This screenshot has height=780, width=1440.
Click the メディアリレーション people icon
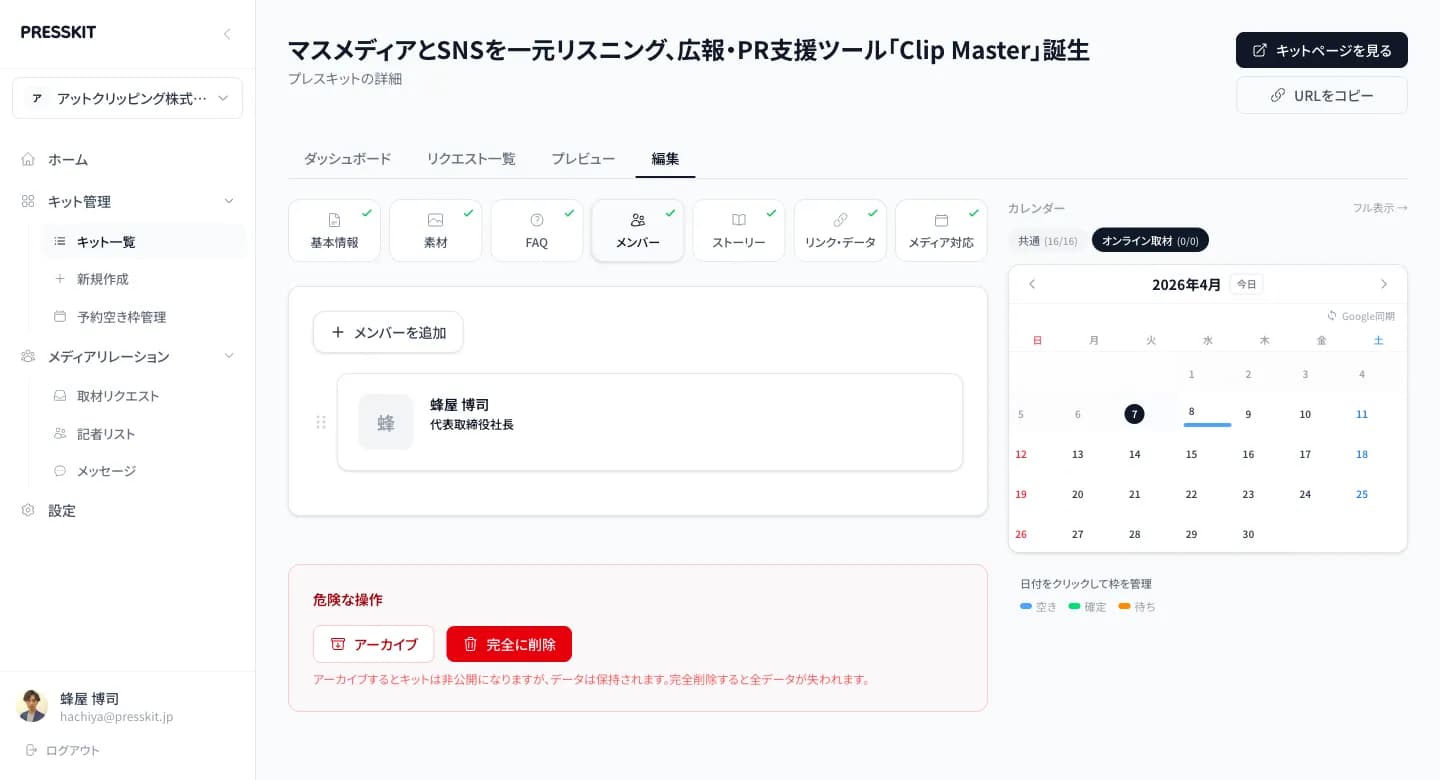tap(28, 356)
